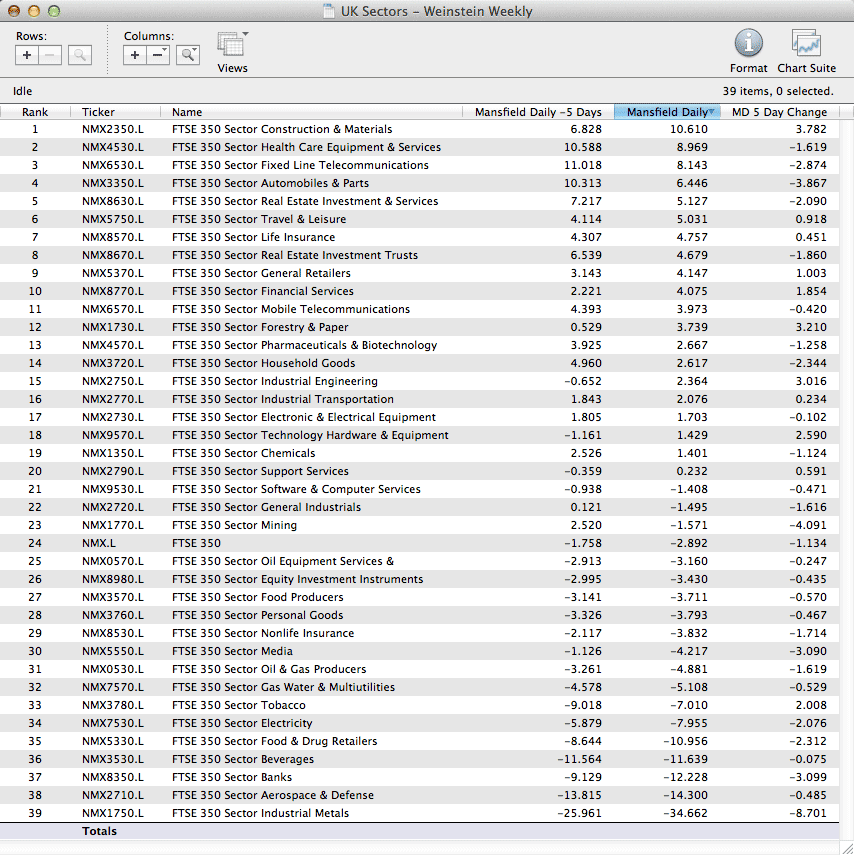Open the Columns search magnifier dropdown
The image size is (854, 855).
(188, 55)
